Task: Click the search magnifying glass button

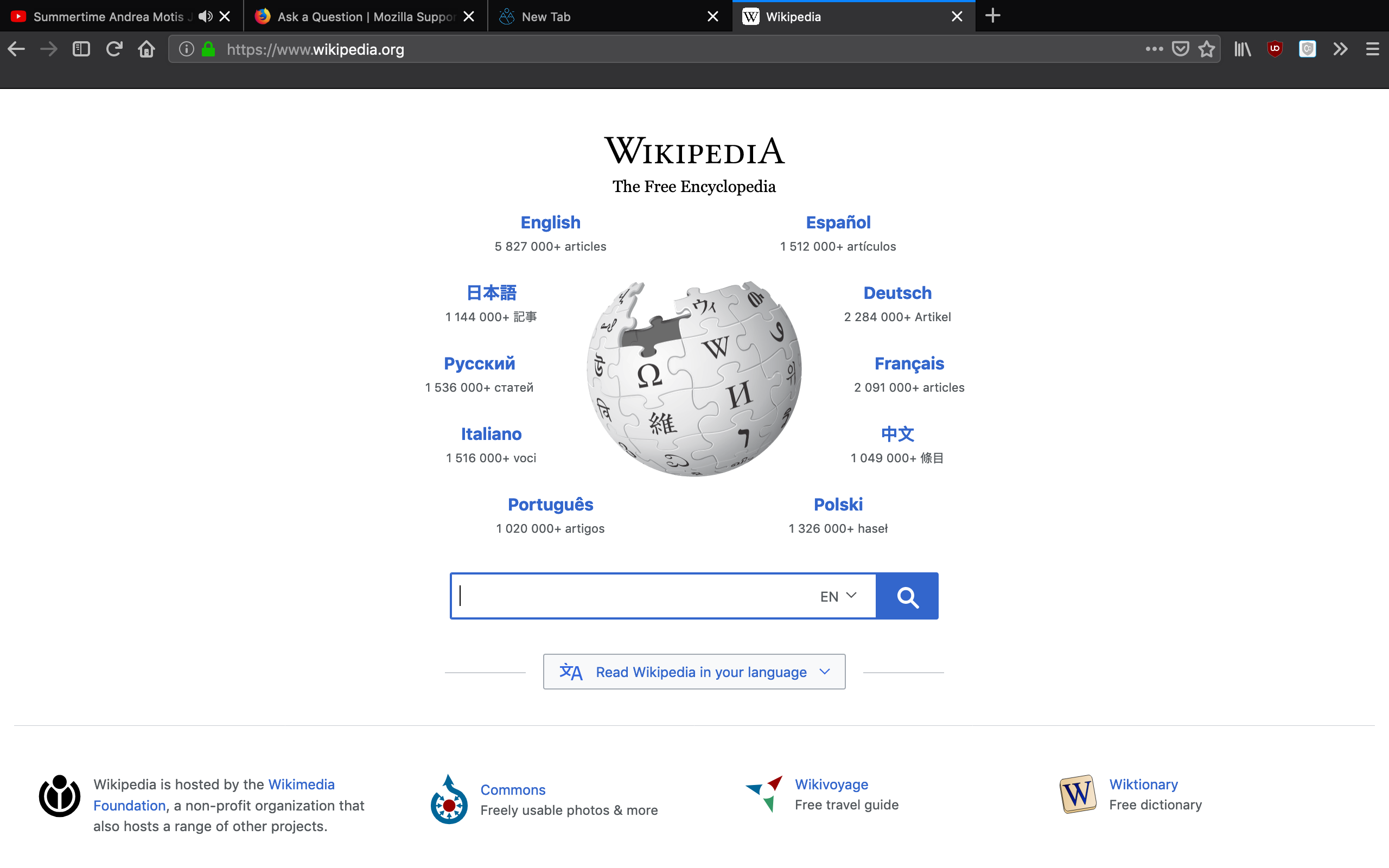Action: 906,595
